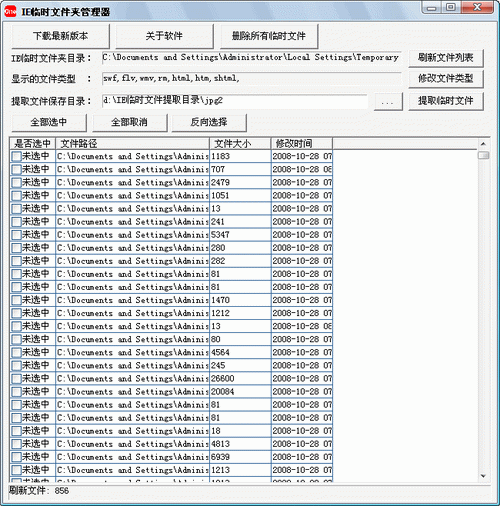Click the 下载最新版本 button

61,36
